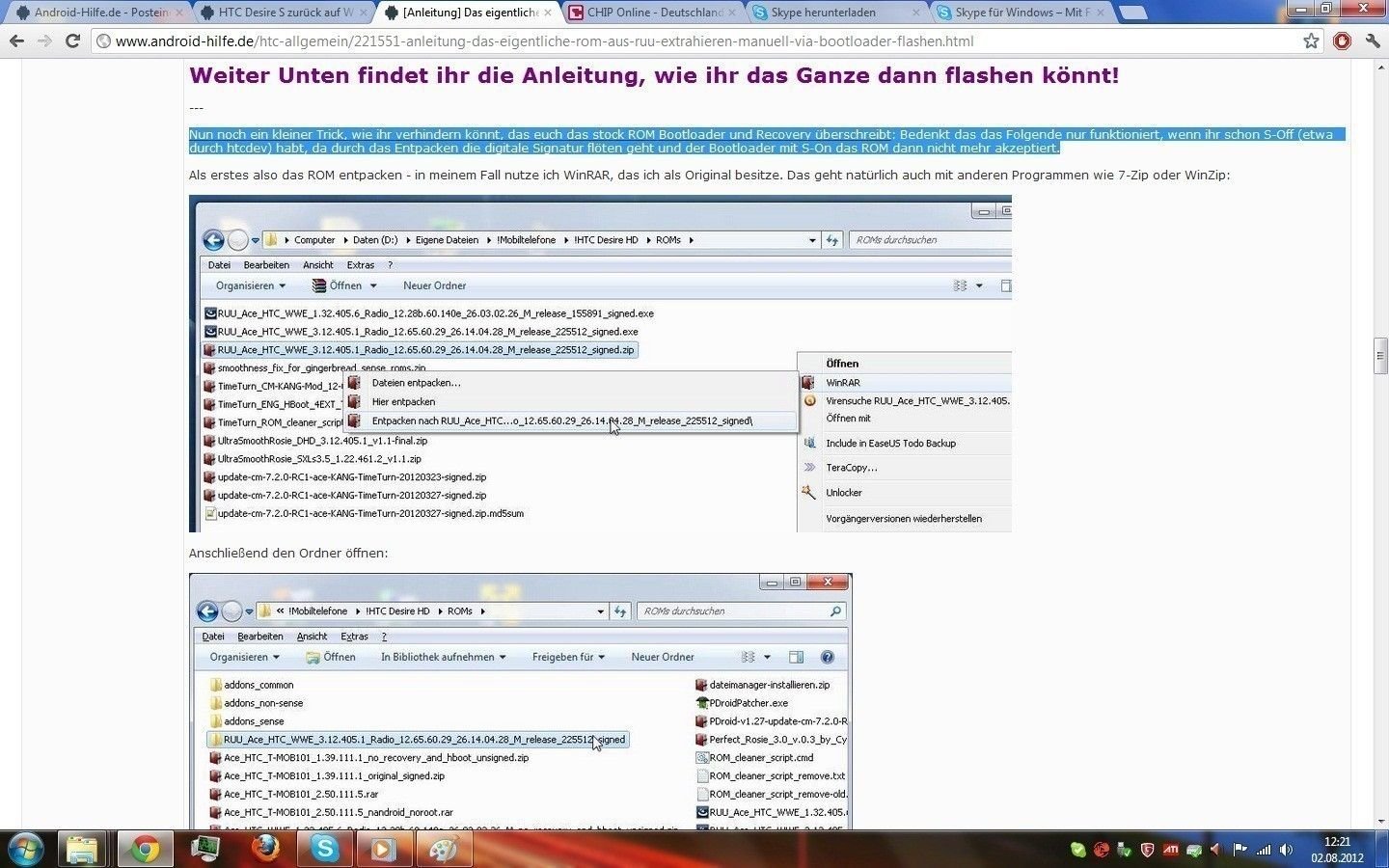Screen dimensions: 1389x868
Task: Click file 'PDroidPatcher.exe'
Action: [x=742, y=703]
